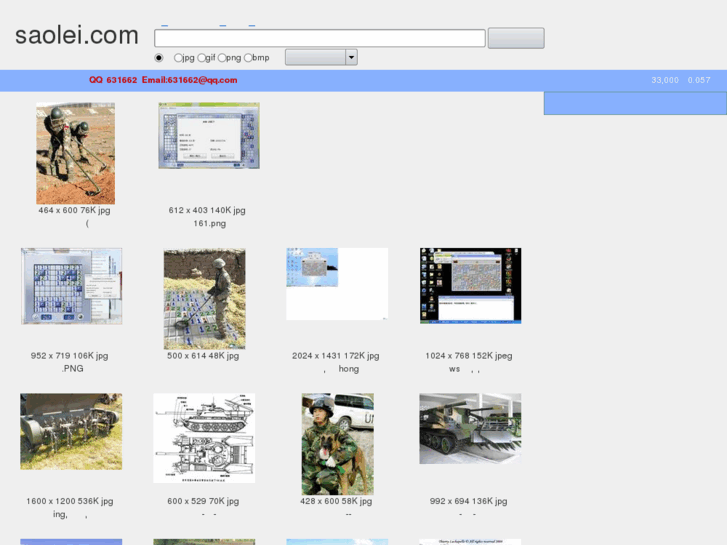The image size is (727, 545).
Task: Click the blank search button beside the field
Action: pos(516,38)
